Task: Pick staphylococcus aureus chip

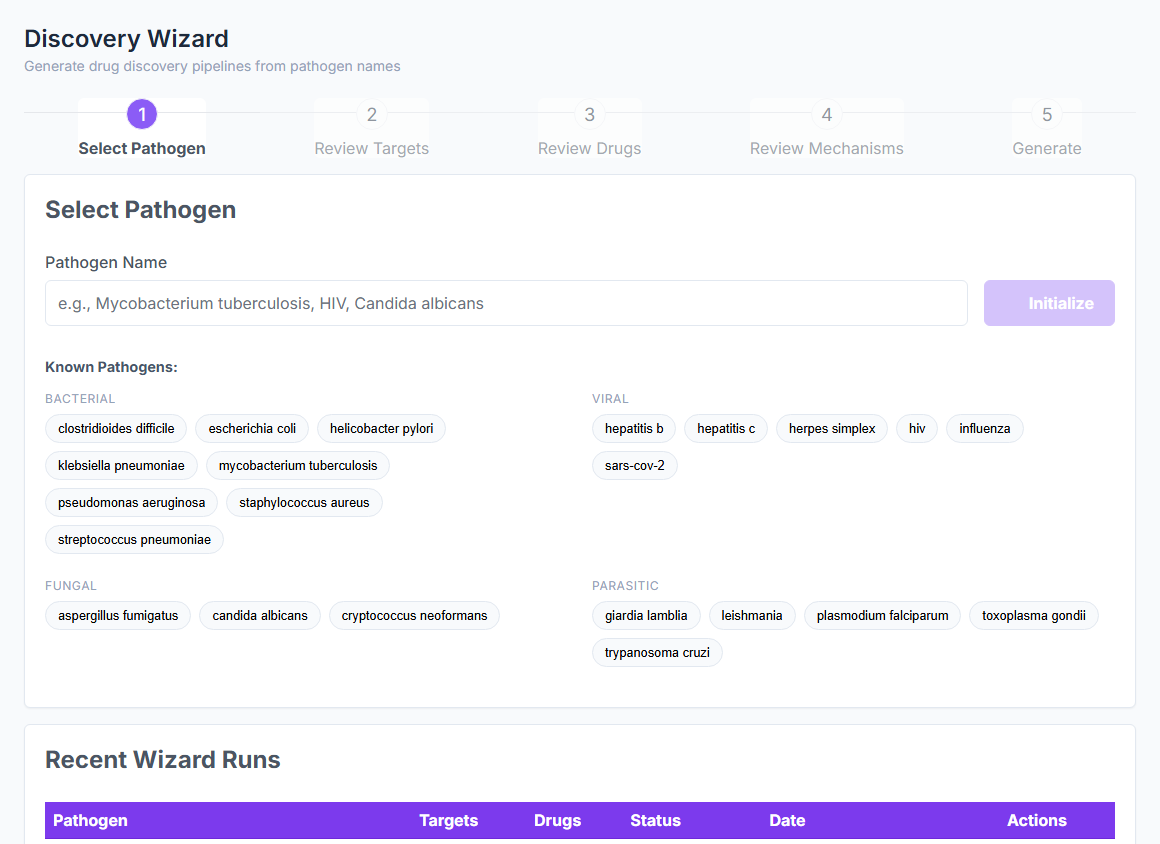Action: [304, 502]
